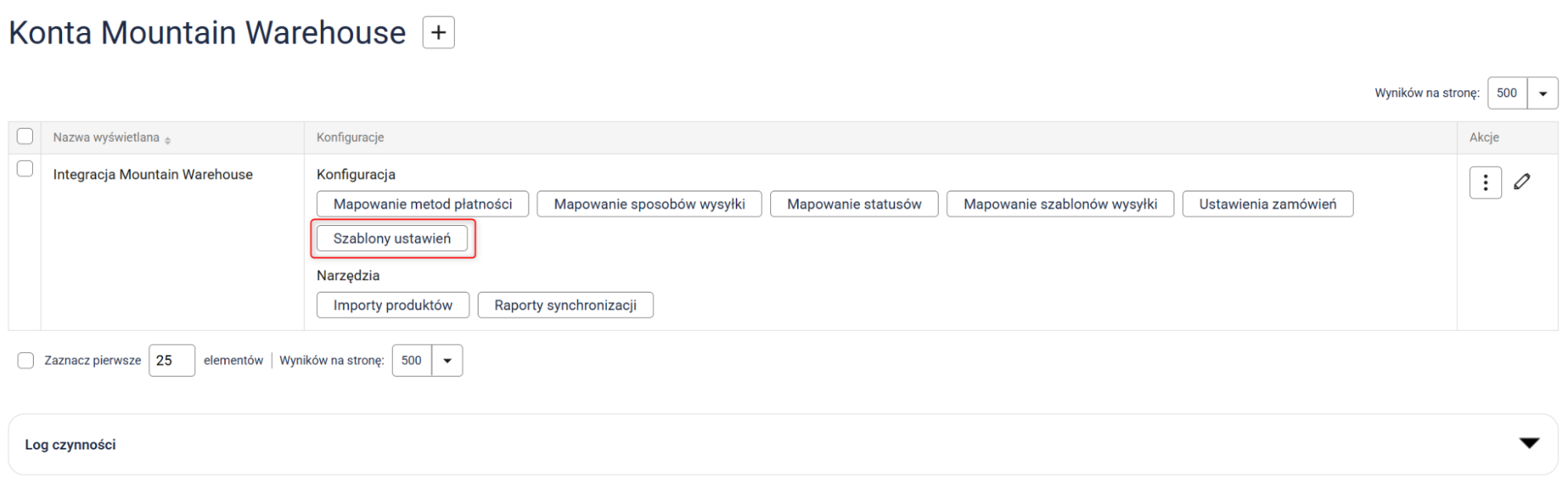The height and width of the screenshot is (484, 1568).
Task: Click the pencil edit icon
Action: click(x=1522, y=182)
